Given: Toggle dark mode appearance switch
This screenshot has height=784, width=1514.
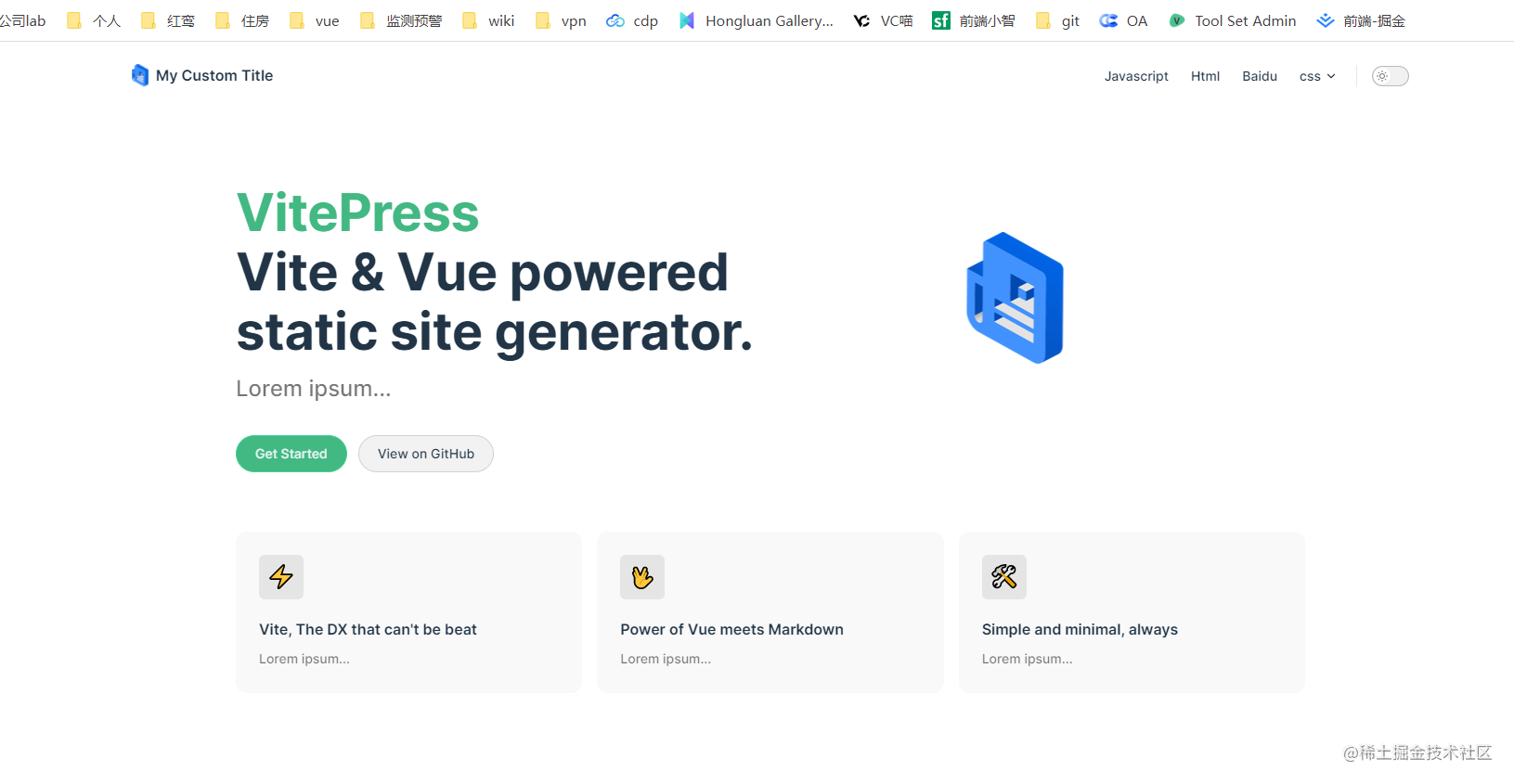Looking at the screenshot, I should point(1391,76).
